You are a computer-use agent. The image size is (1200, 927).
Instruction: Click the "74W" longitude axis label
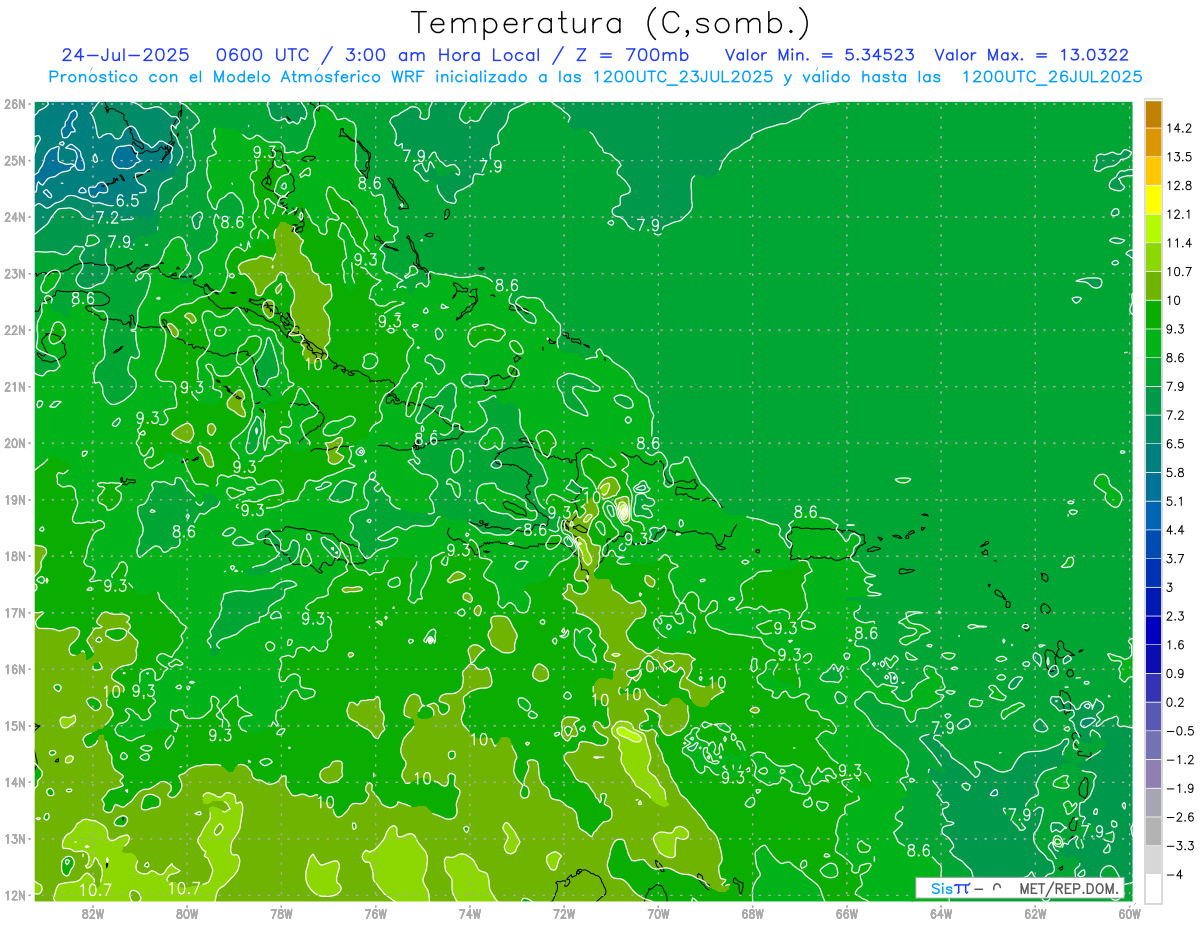[470, 913]
